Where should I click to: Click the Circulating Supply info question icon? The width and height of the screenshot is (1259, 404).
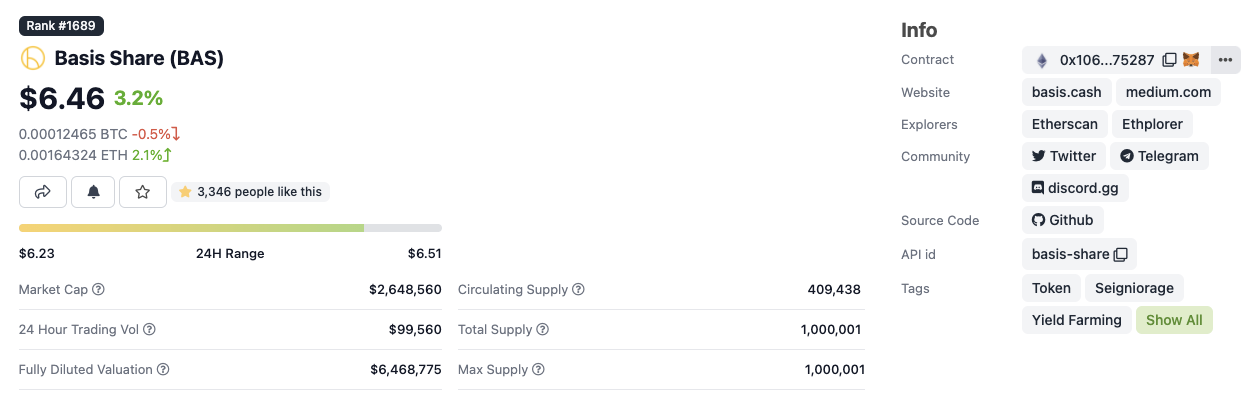coord(578,290)
